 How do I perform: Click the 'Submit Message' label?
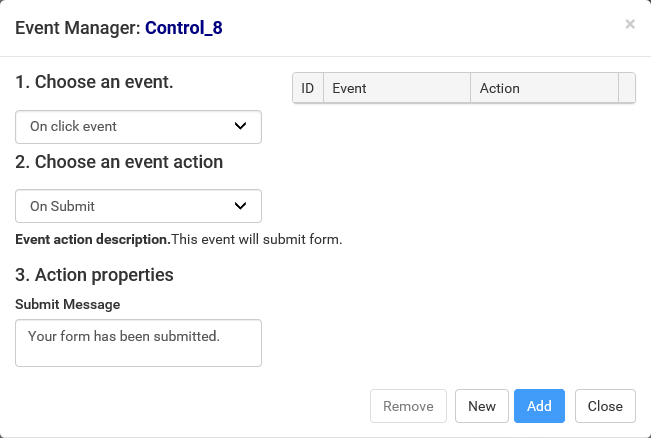[68, 304]
